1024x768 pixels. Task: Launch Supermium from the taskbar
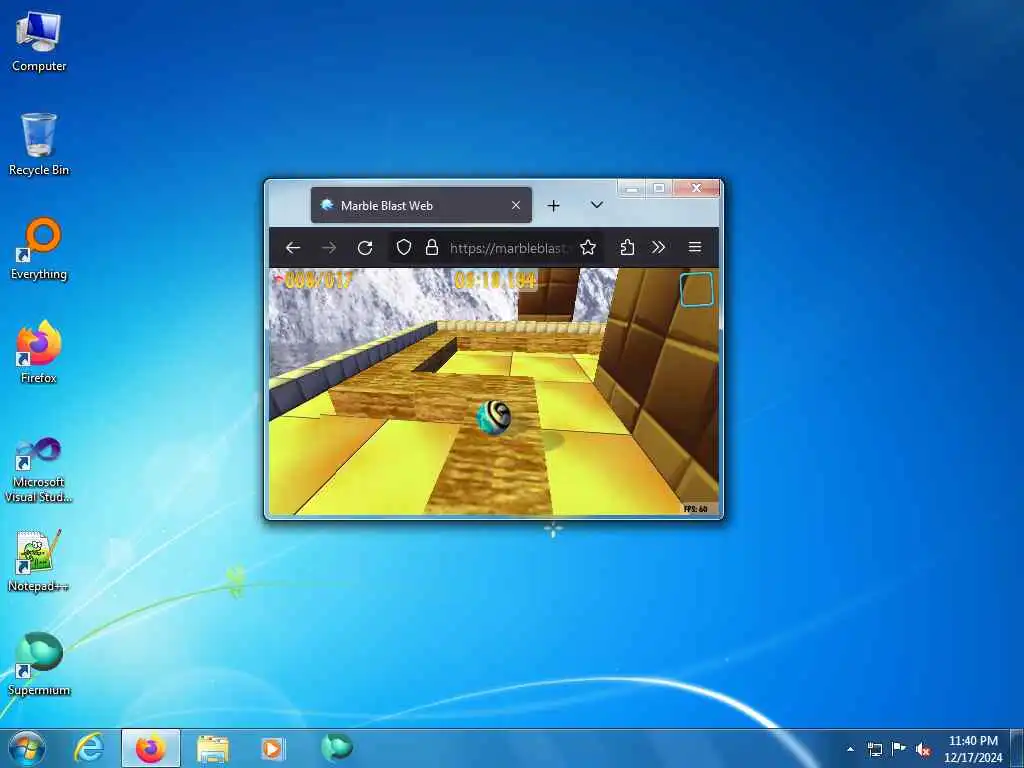[x=337, y=747]
